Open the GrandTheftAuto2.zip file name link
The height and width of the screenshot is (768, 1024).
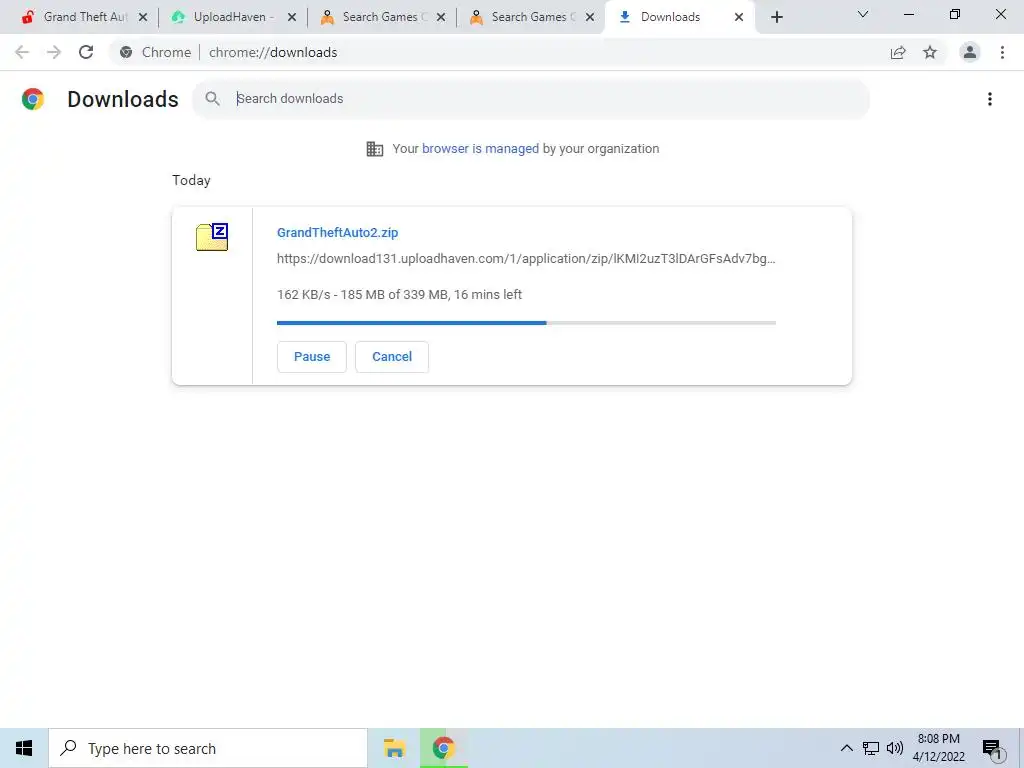(338, 232)
